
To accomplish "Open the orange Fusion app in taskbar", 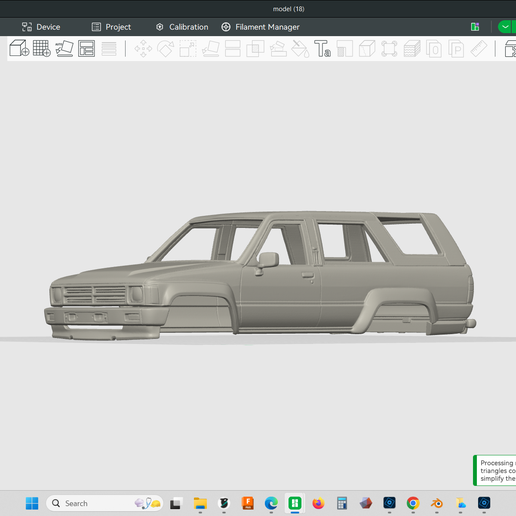I will pyautogui.click(x=248, y=503).
